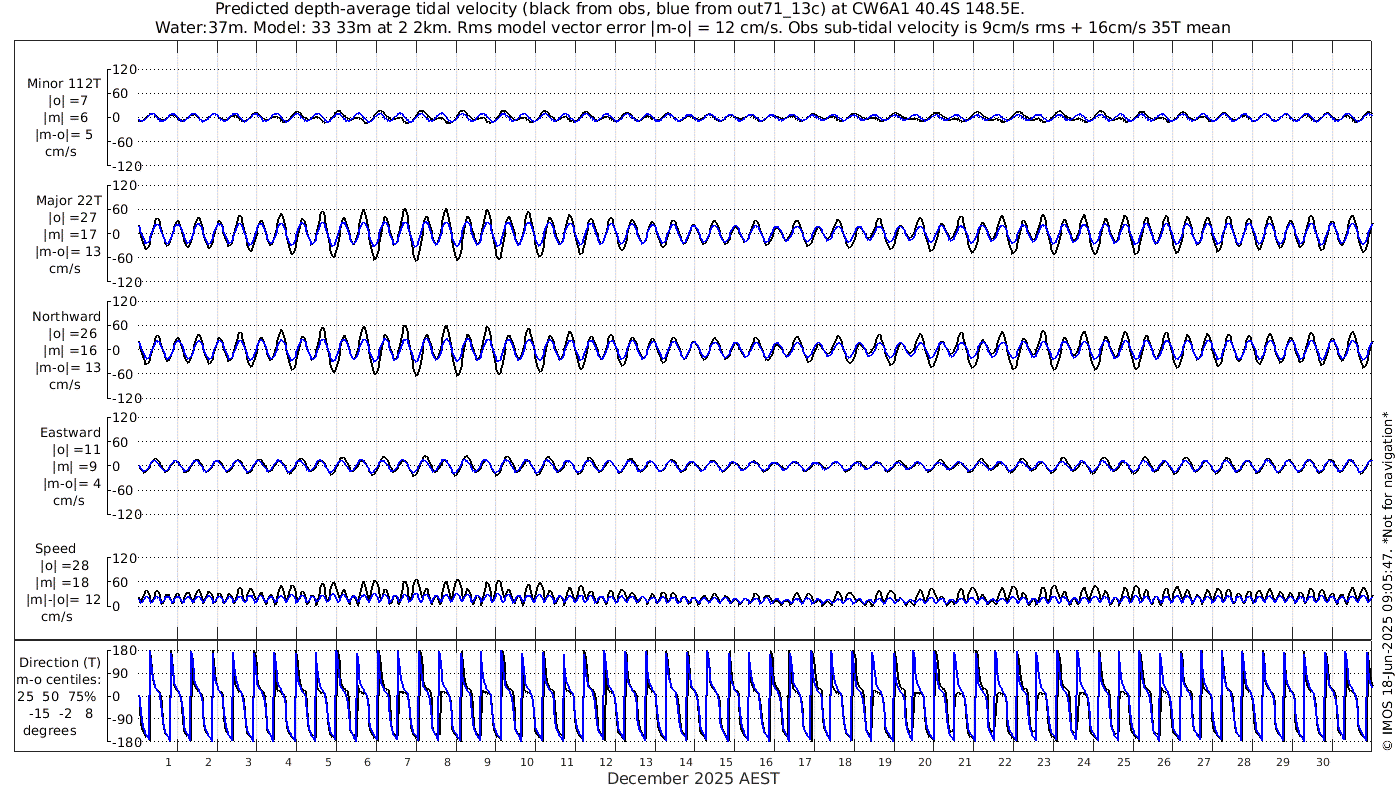The image size is (1400, 800).
Task: Click the 'Eastward' panel label
Action: 70,432
